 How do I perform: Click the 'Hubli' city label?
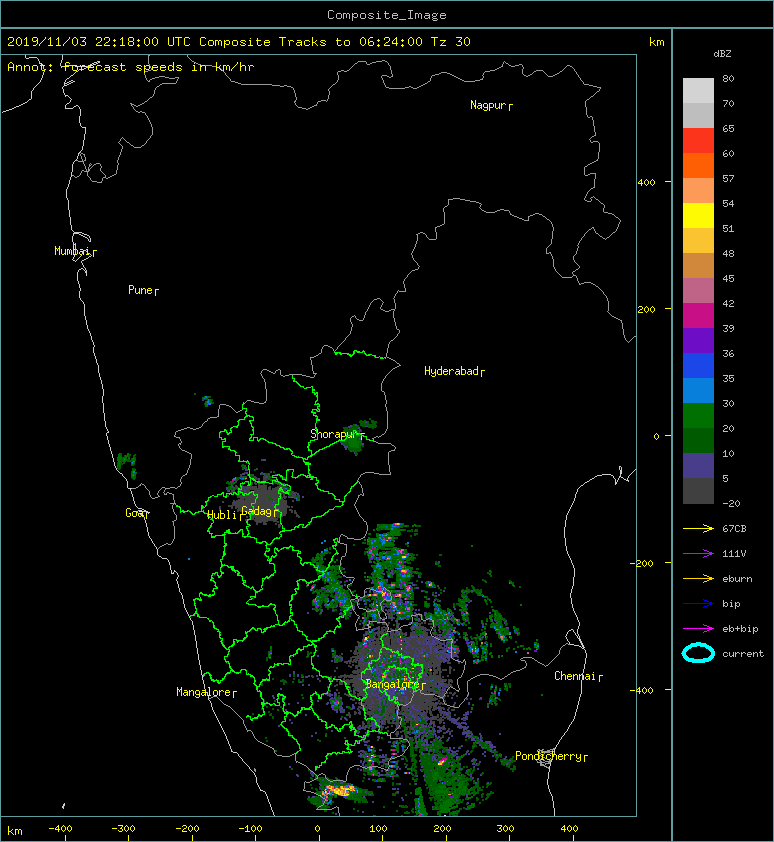(222, 515)
